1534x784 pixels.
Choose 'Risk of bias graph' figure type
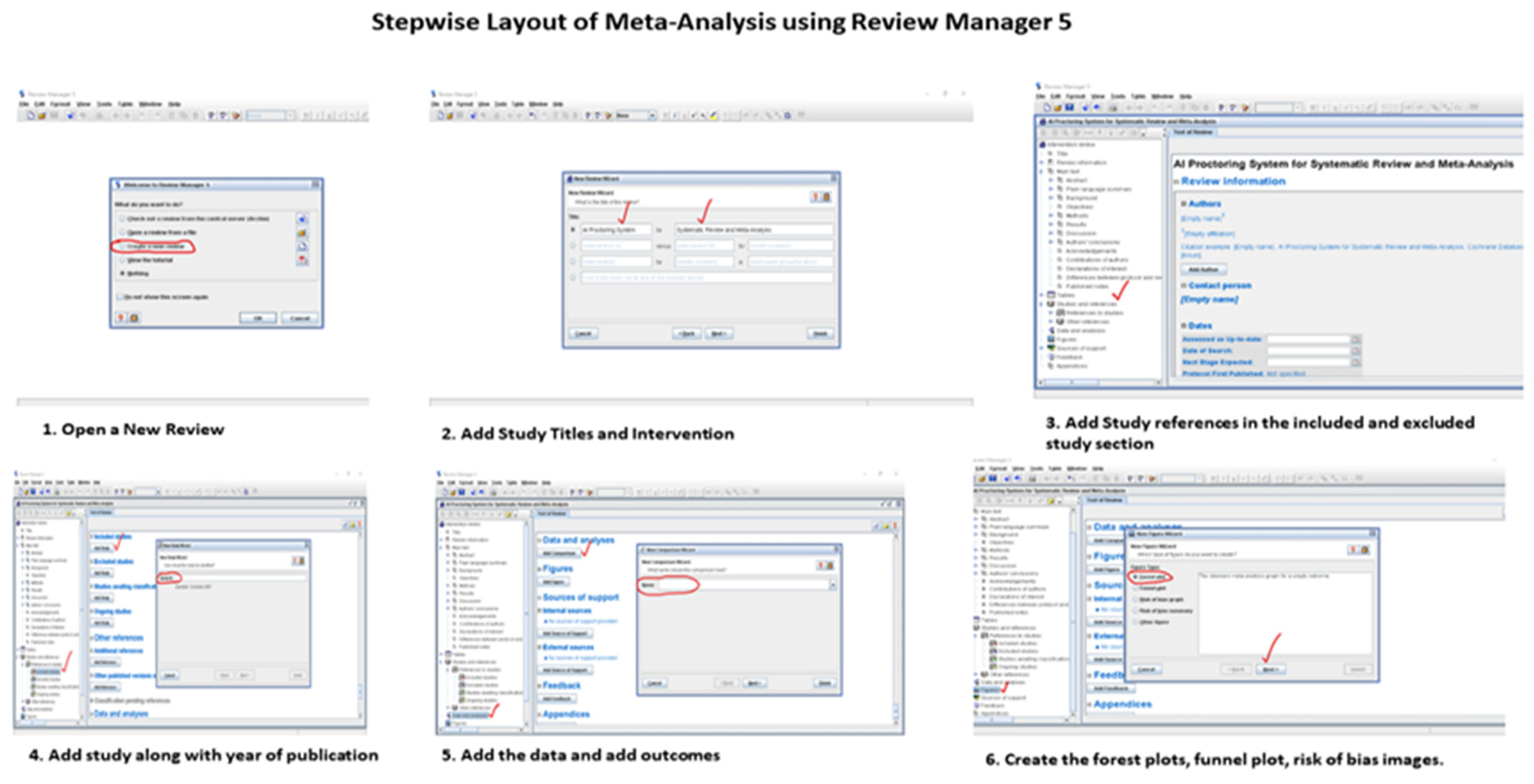1136,599
